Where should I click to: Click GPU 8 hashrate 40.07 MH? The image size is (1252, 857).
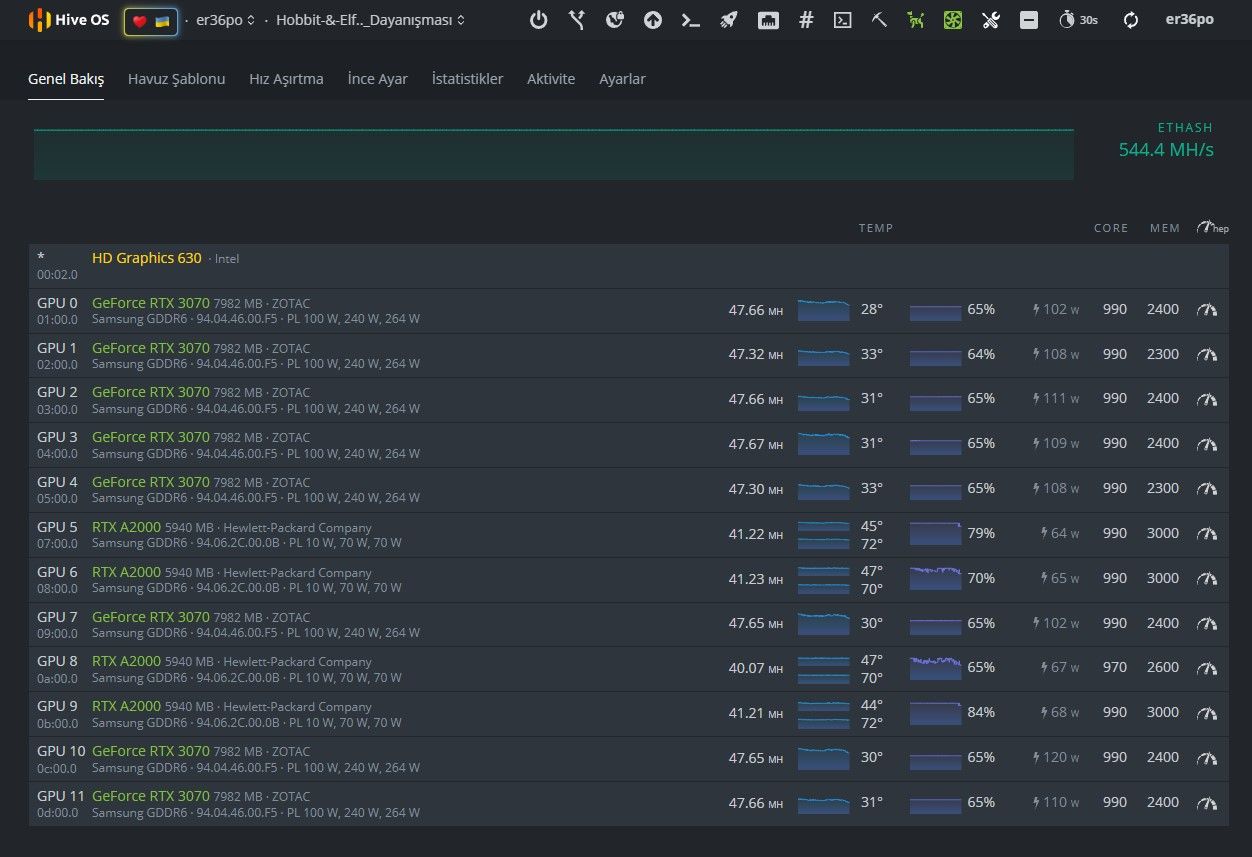[x=755, y=668]
